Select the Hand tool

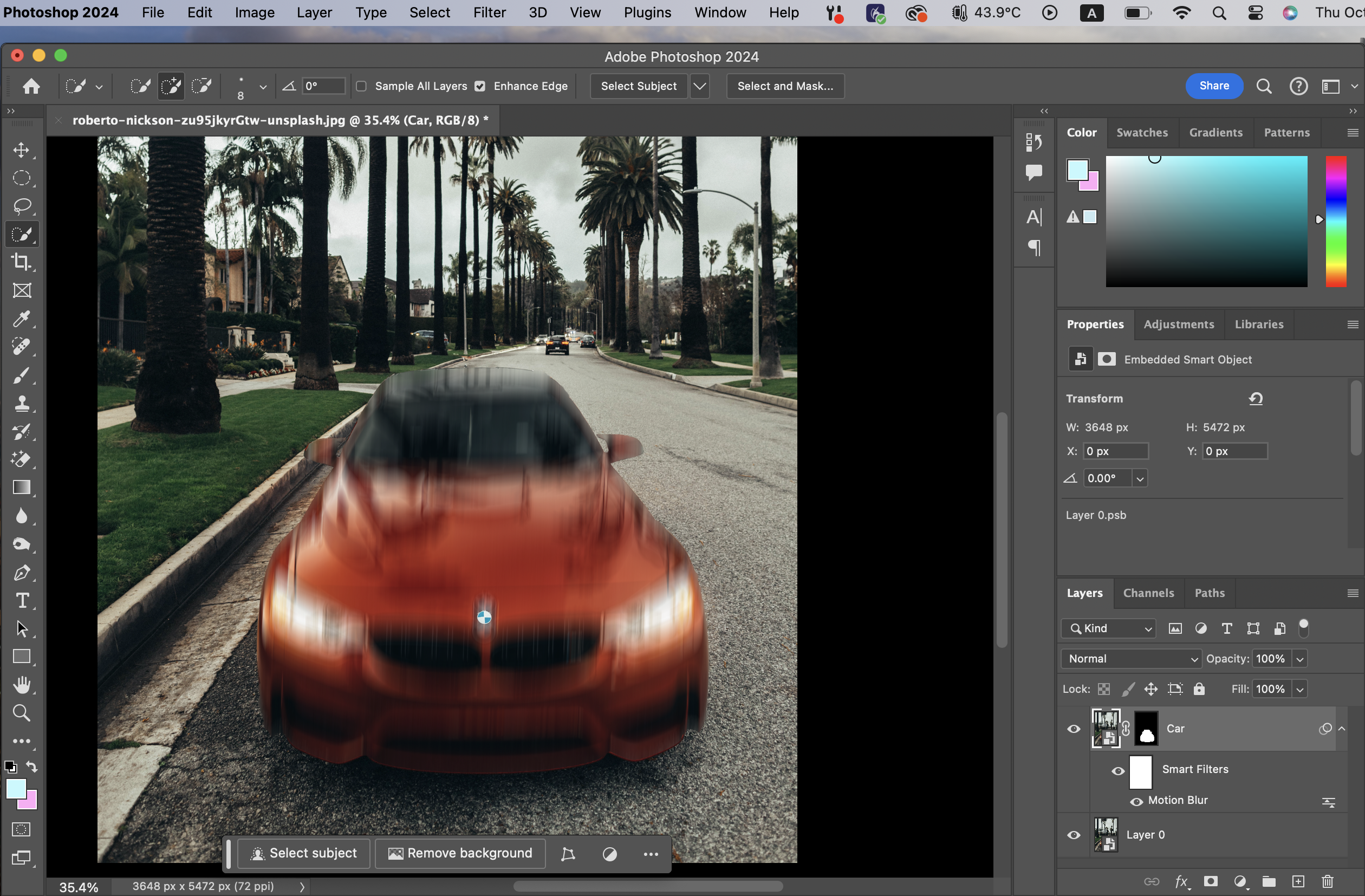click(22, 685)
